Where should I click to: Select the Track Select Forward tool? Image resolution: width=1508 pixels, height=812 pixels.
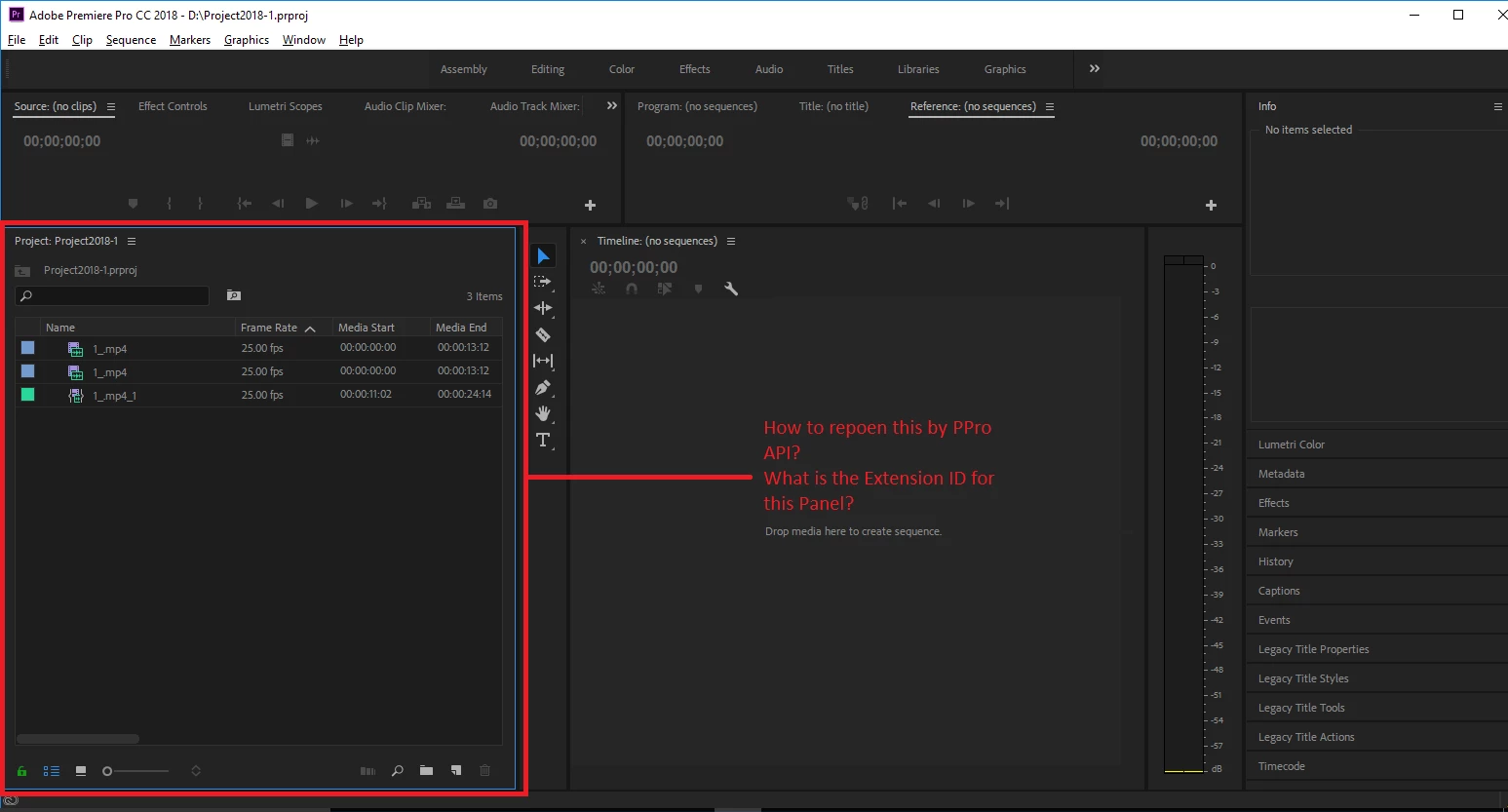click(543, 282)
